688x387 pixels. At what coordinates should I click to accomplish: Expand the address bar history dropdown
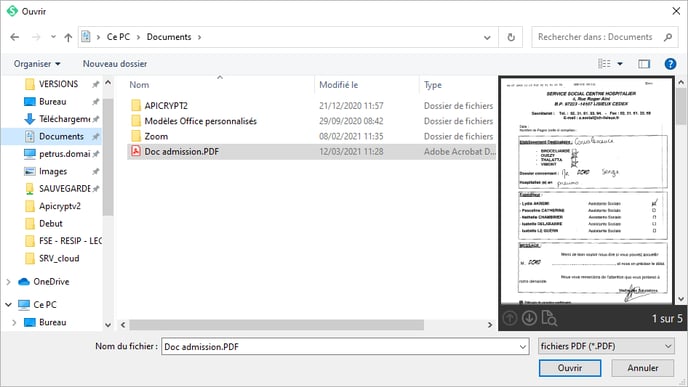tap(487, 37)
